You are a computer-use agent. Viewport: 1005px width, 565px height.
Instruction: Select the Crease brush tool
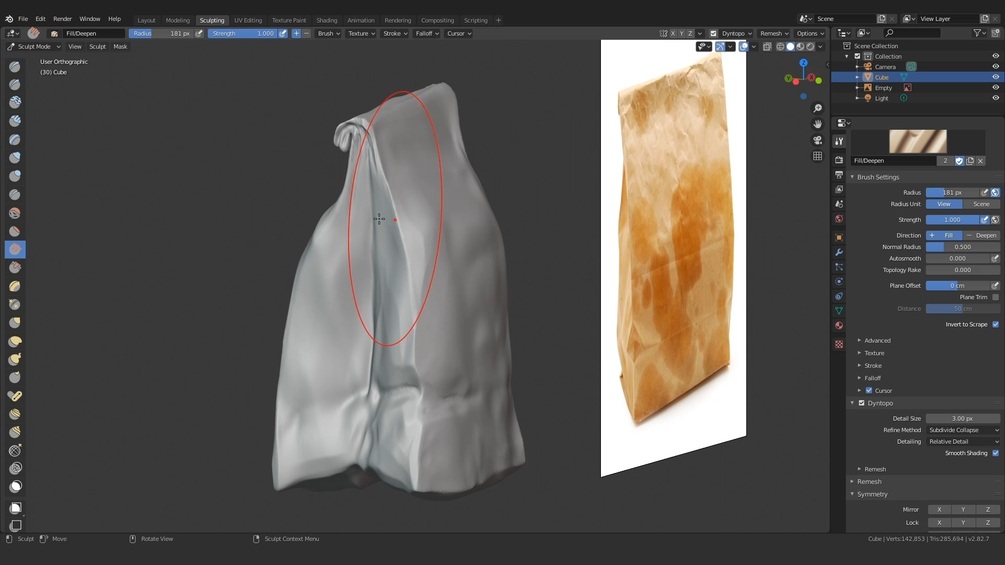point(15,194)
